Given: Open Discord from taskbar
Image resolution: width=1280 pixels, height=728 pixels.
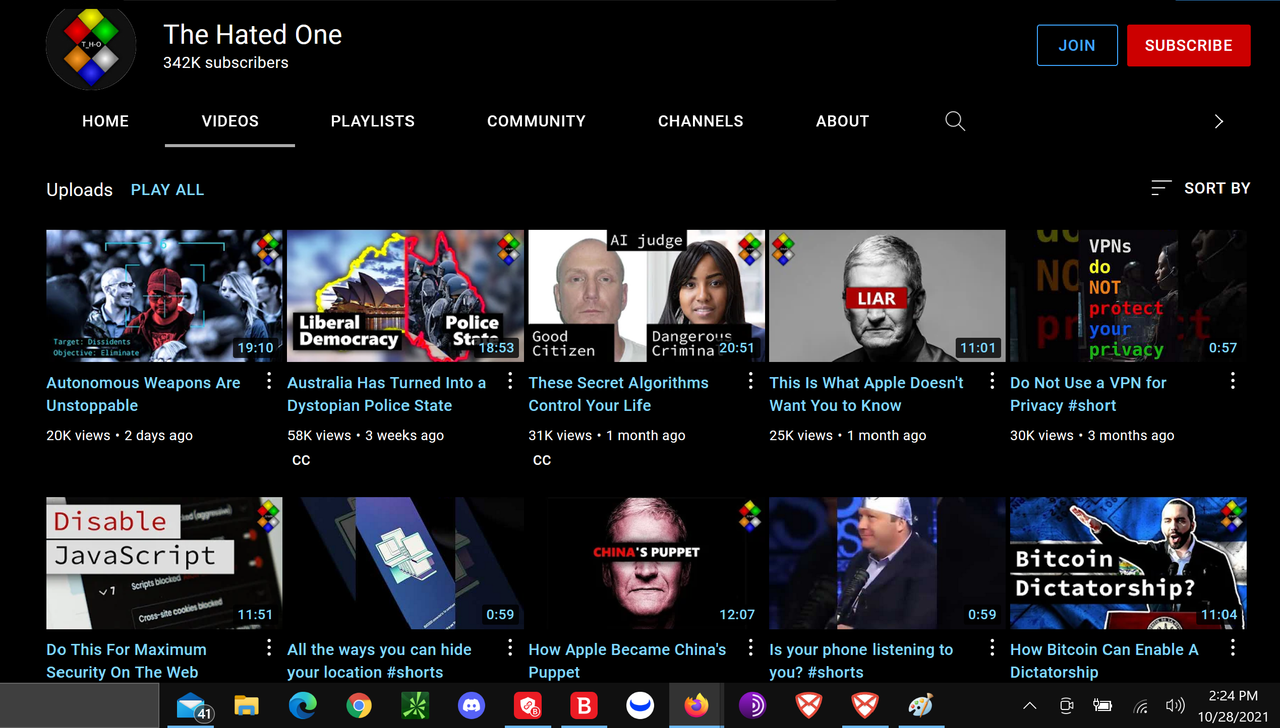Looking at the screenshot, I should (x=471, y=706).
